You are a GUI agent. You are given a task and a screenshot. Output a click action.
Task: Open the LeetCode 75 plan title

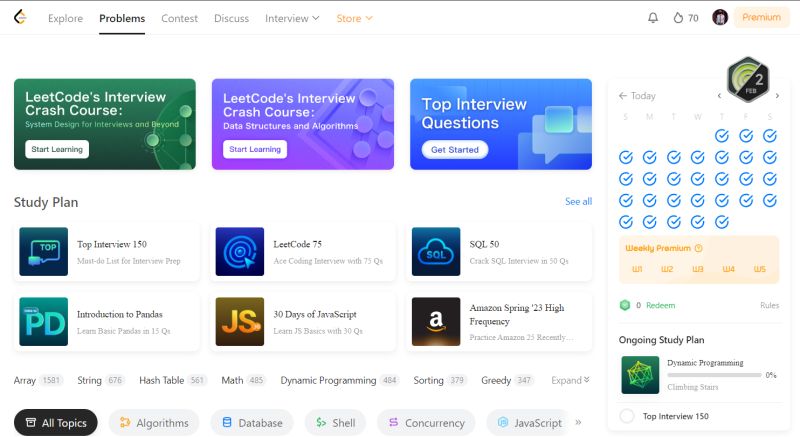pyautogui.click(x=297, y=244)
